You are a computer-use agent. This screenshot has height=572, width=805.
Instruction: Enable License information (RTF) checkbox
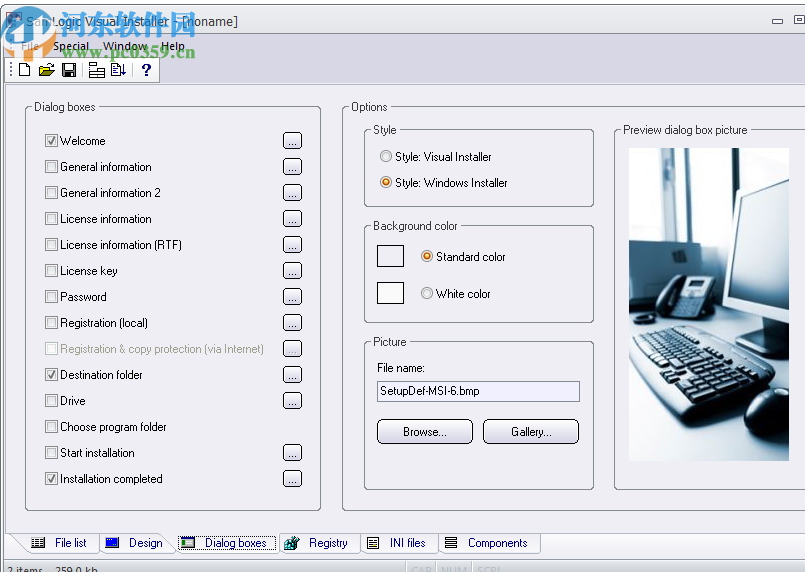pos(51,245)
